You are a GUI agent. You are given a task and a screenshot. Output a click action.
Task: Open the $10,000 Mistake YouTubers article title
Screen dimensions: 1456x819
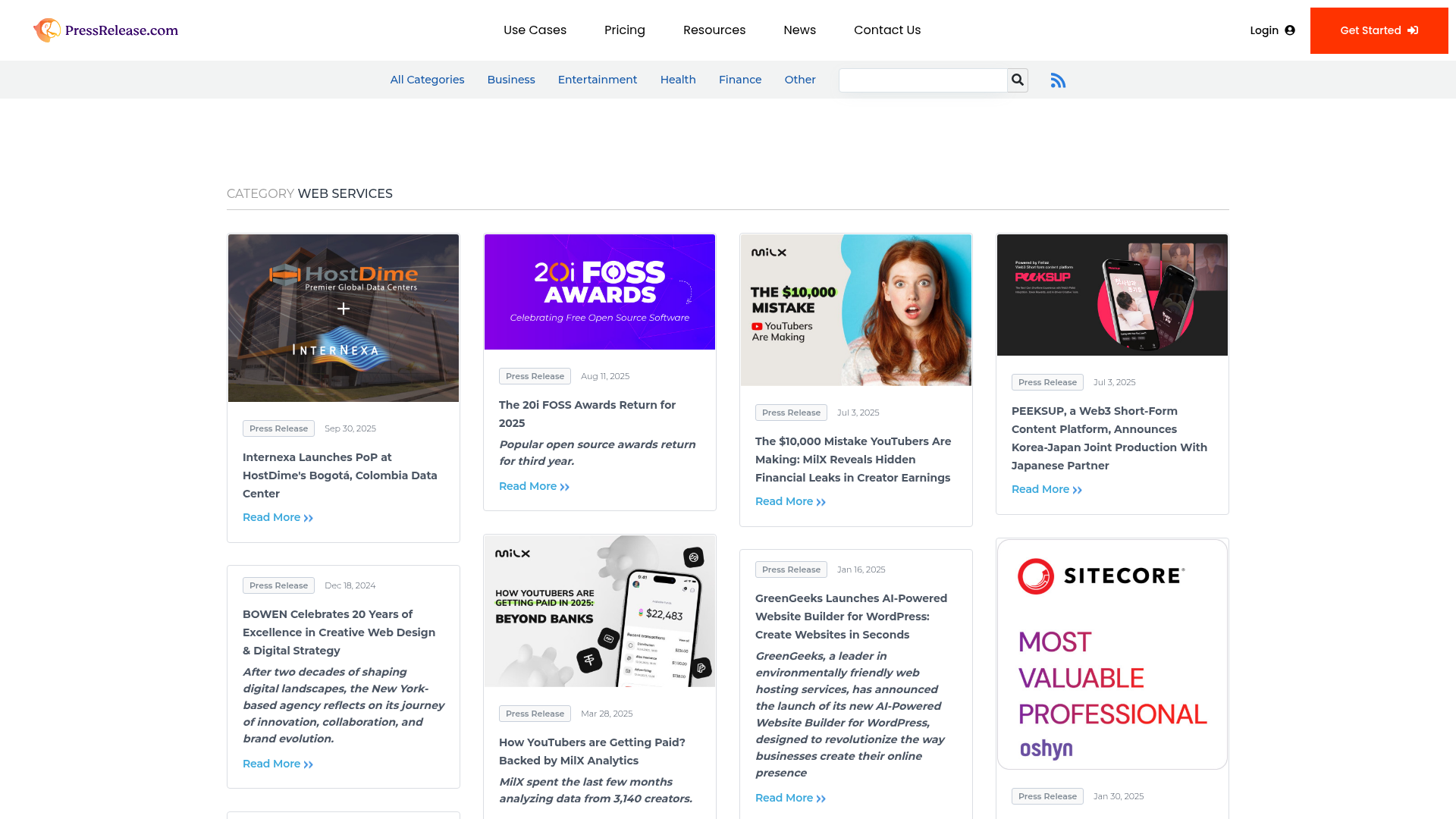pos(853,460)
